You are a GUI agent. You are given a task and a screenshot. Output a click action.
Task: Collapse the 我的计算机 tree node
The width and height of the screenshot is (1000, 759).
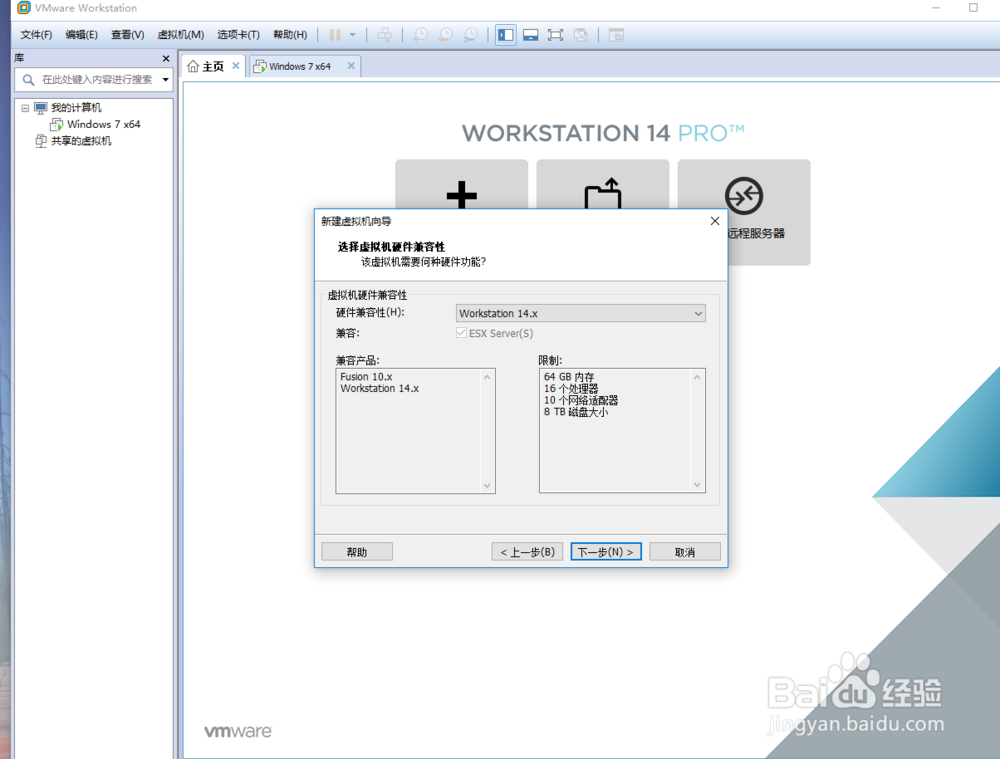pyautogui.click(x=25, y=108)
